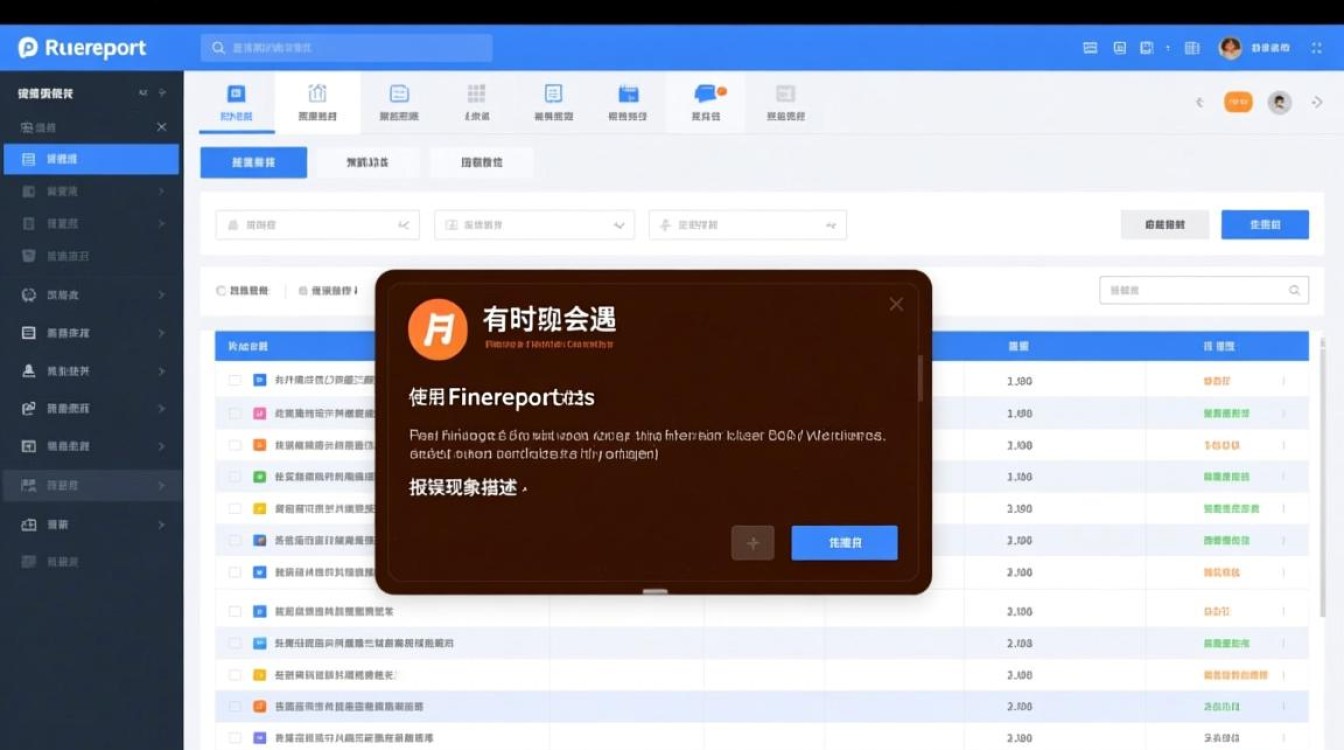Open the tab with the gray dots grid icon
The width and height of the screenshot is (1344, 750).
click(477, 102)
